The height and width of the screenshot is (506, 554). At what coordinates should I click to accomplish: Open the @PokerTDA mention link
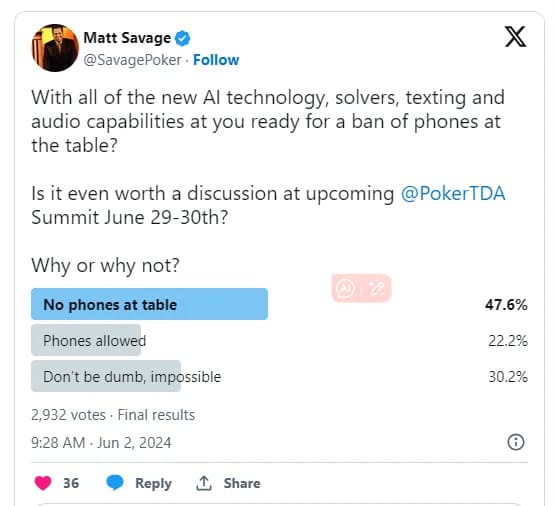(453, 194)
